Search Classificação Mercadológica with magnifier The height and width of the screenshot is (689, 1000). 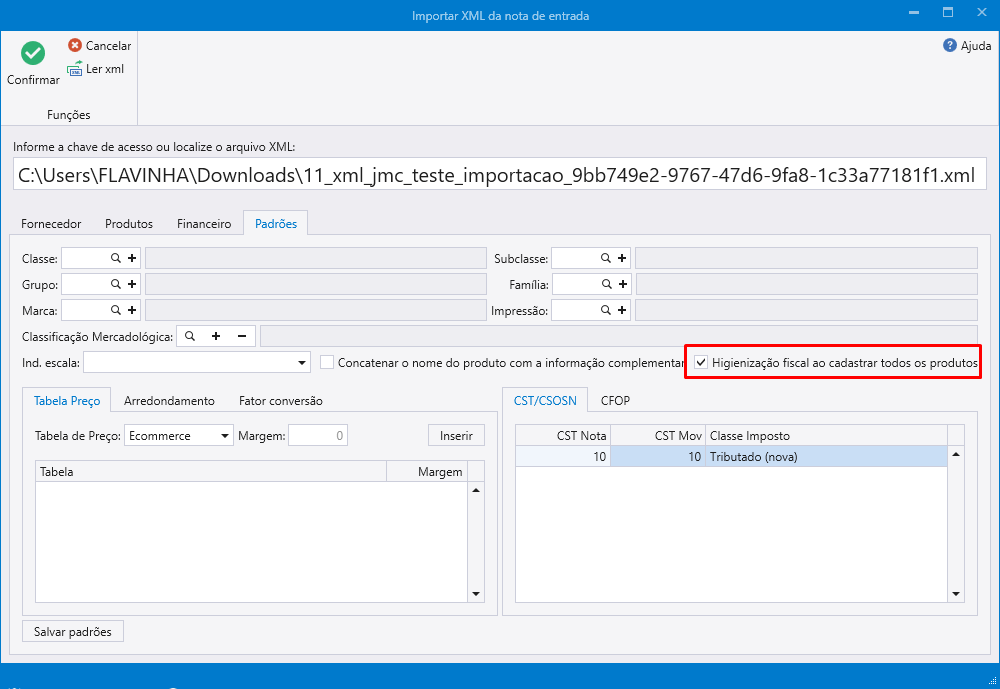[x=189, y=336]
